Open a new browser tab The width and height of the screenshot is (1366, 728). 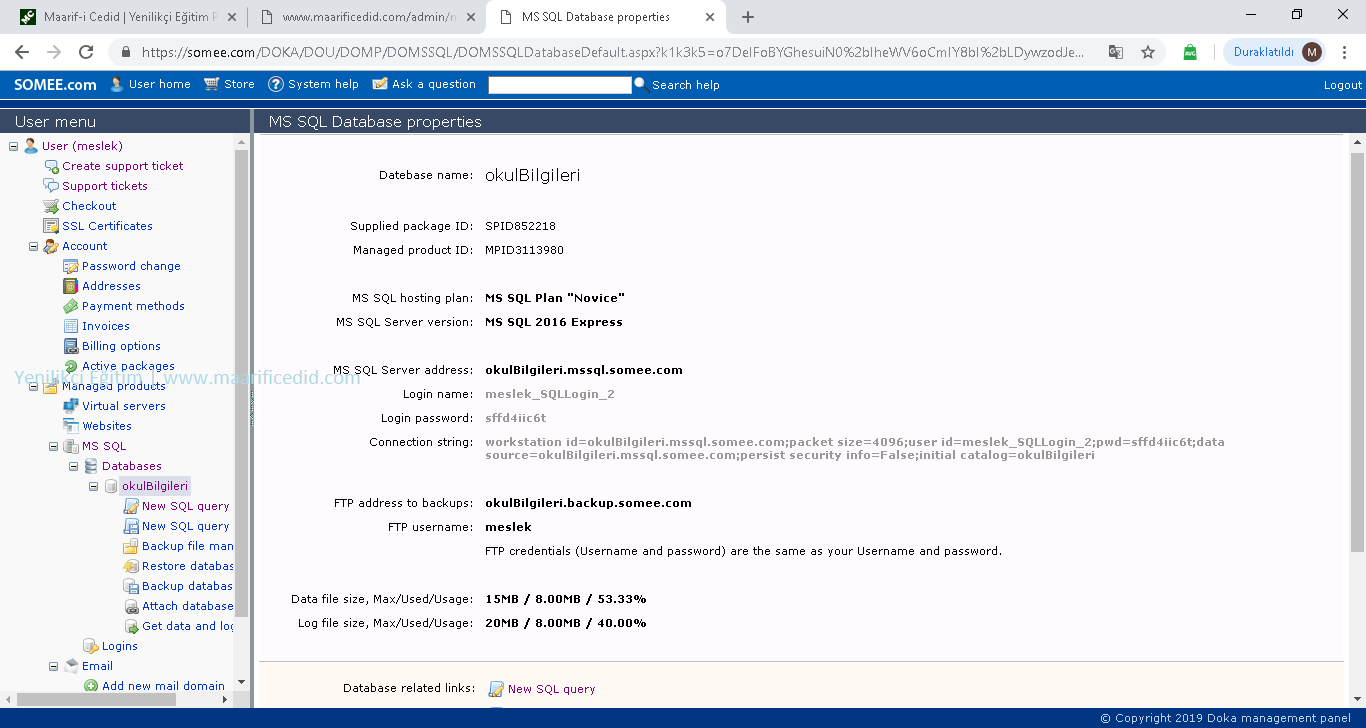click(x=748, y=17)
